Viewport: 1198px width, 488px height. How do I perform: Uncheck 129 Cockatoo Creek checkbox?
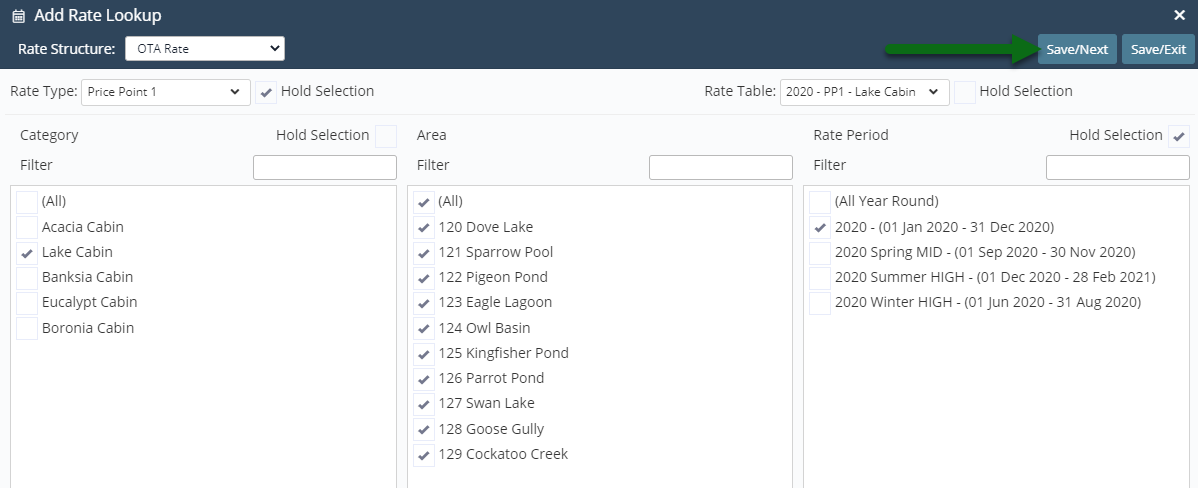click(423, 455)
